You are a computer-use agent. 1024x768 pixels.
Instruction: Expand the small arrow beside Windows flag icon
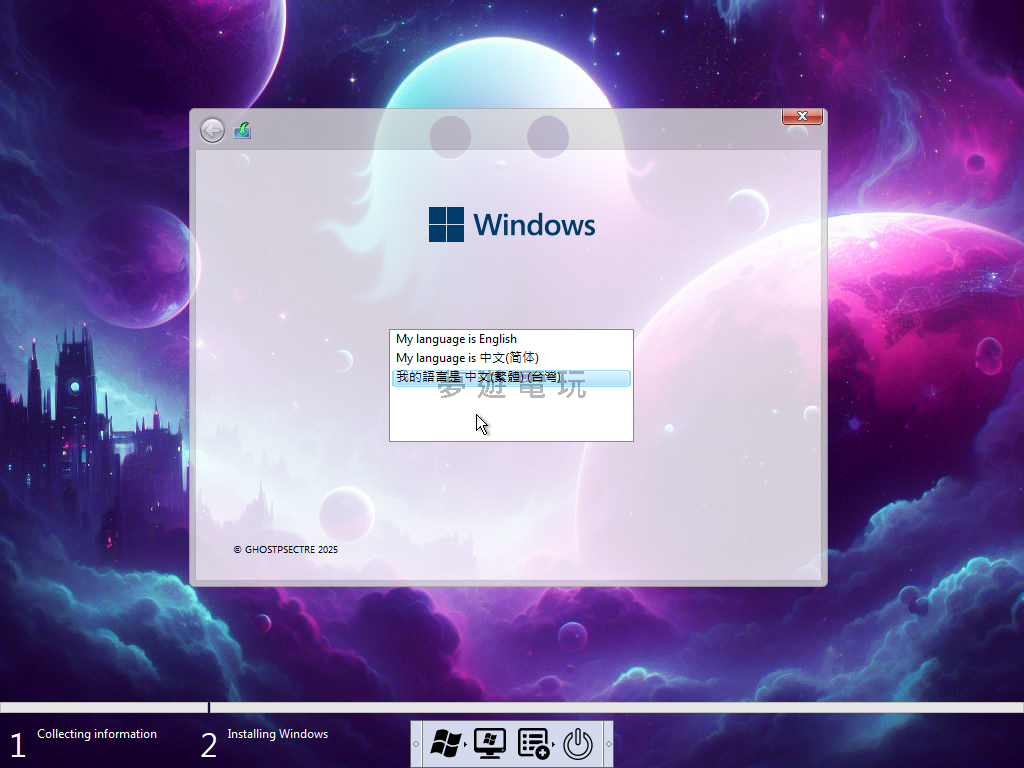click(x=465, y=744)
